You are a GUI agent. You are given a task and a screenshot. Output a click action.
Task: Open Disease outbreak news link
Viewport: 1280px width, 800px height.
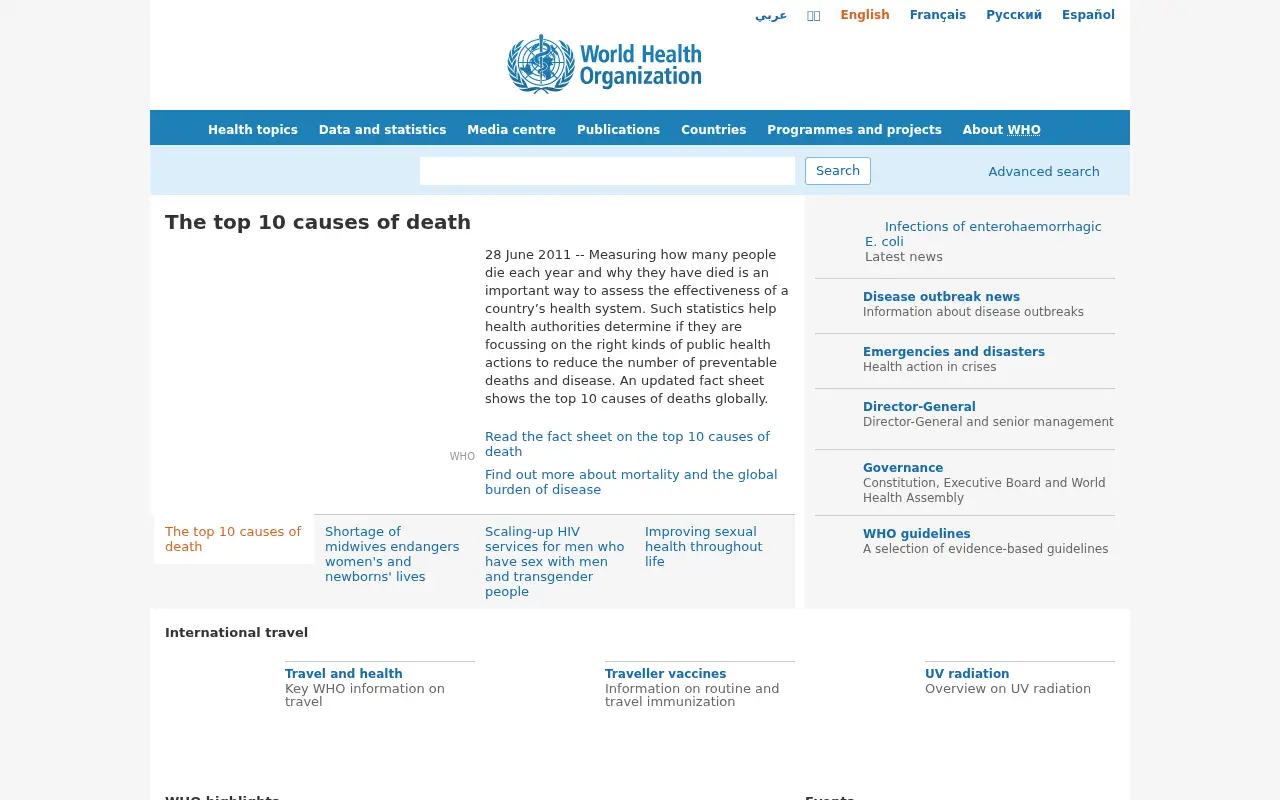tap(941, 297)
